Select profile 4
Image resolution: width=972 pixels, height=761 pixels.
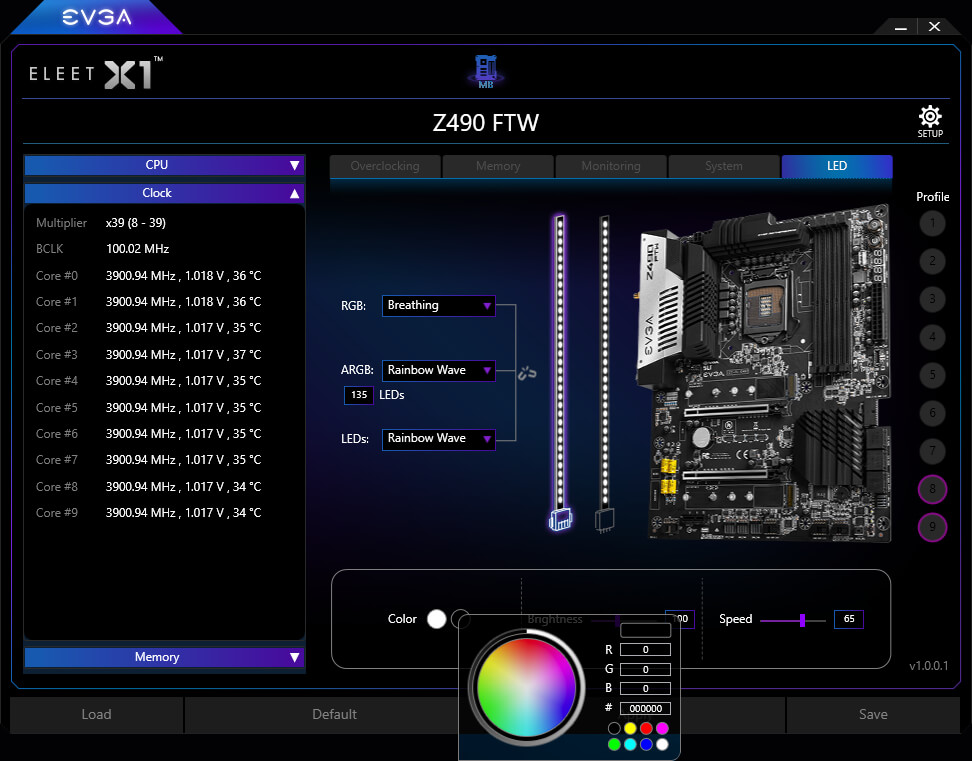[932, 337]
